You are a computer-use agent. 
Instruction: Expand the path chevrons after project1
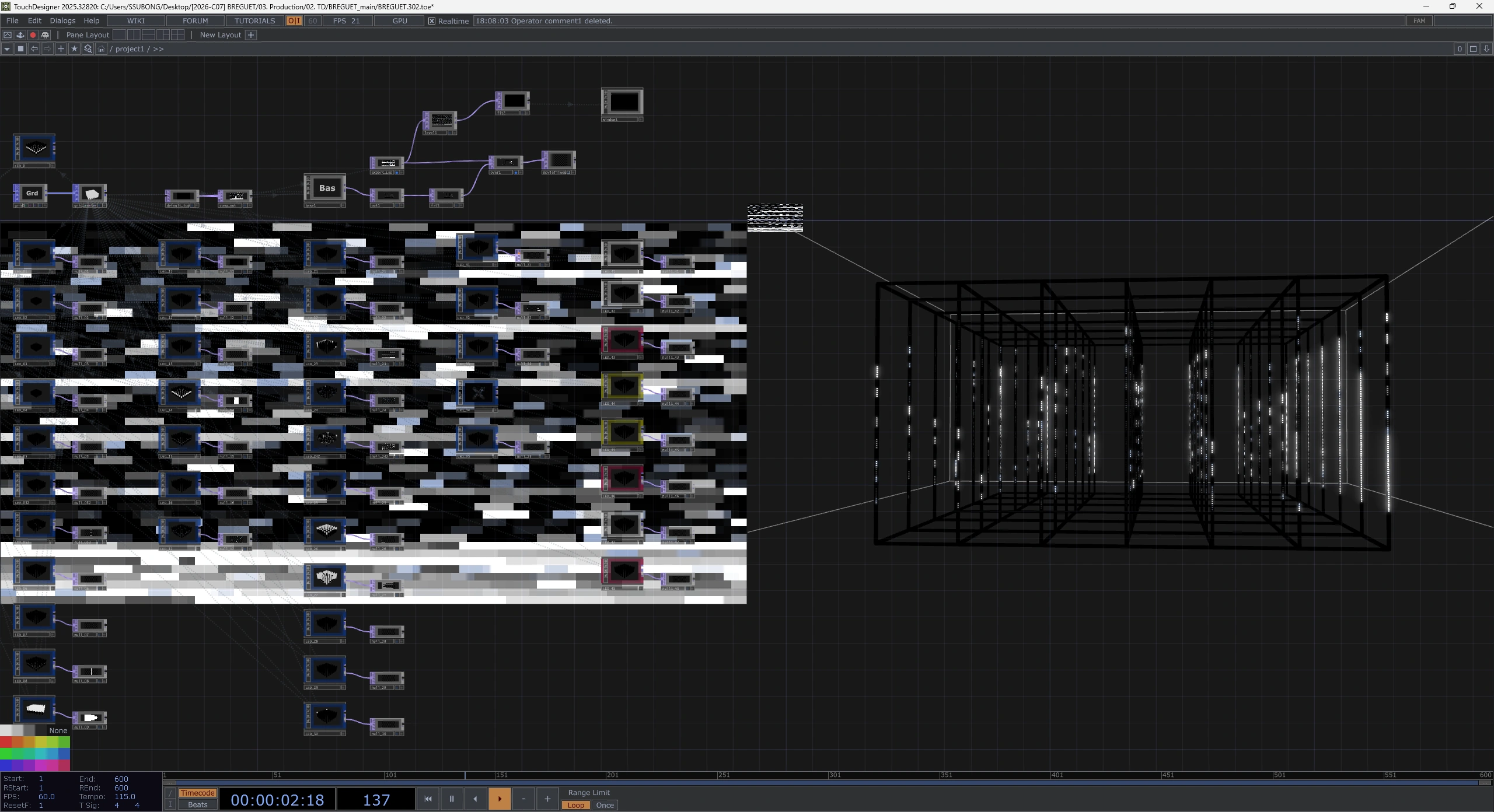159,49
